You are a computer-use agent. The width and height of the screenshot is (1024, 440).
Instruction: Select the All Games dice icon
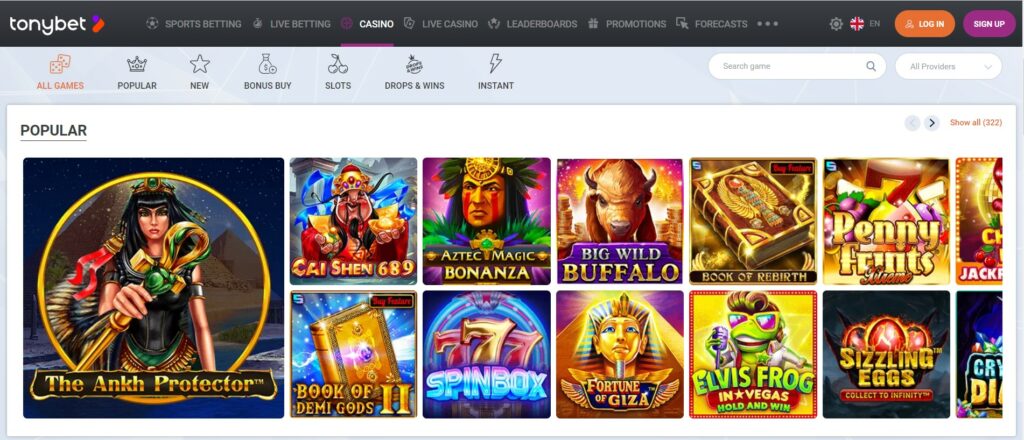pos(60,64)
